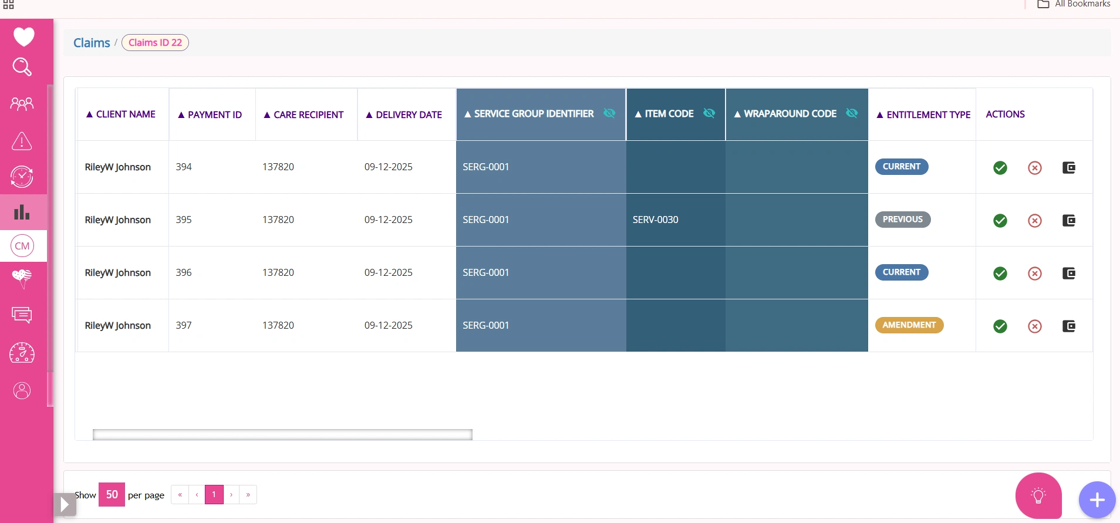Add new entry with plus button
The height and width of the screenshot is (523, 1120).
tap(1097, 499)
